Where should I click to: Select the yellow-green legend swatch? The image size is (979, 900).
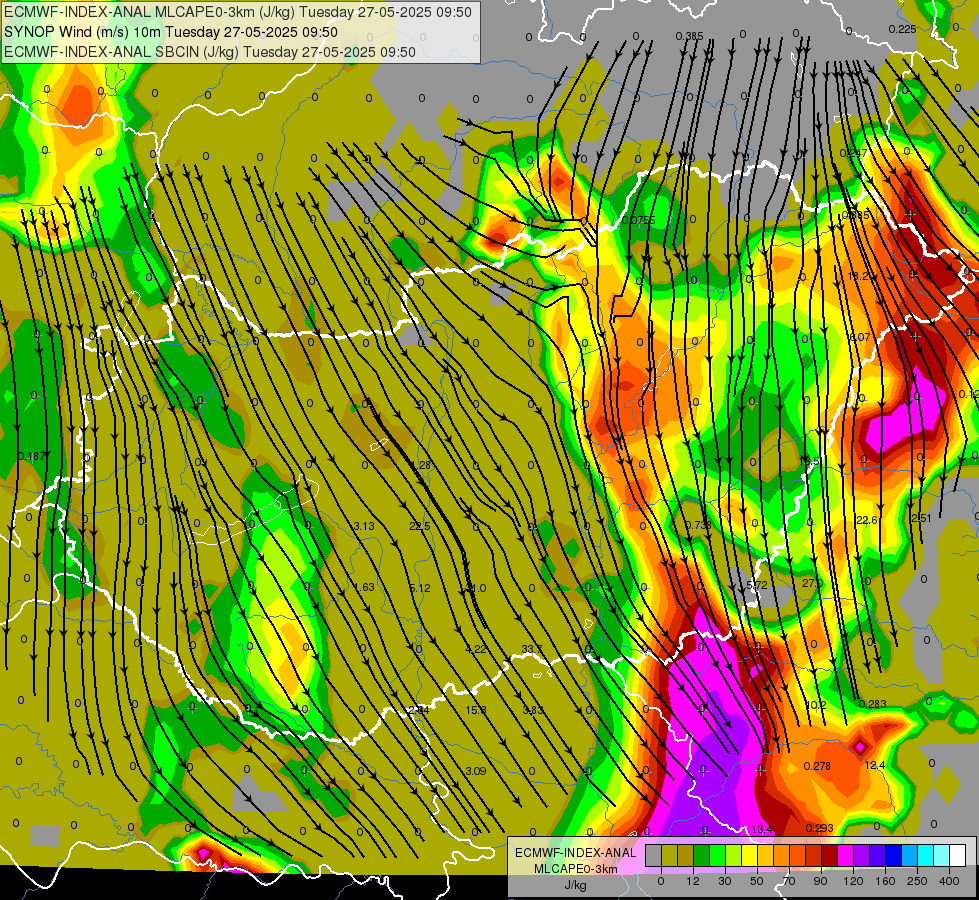point(734,855)
